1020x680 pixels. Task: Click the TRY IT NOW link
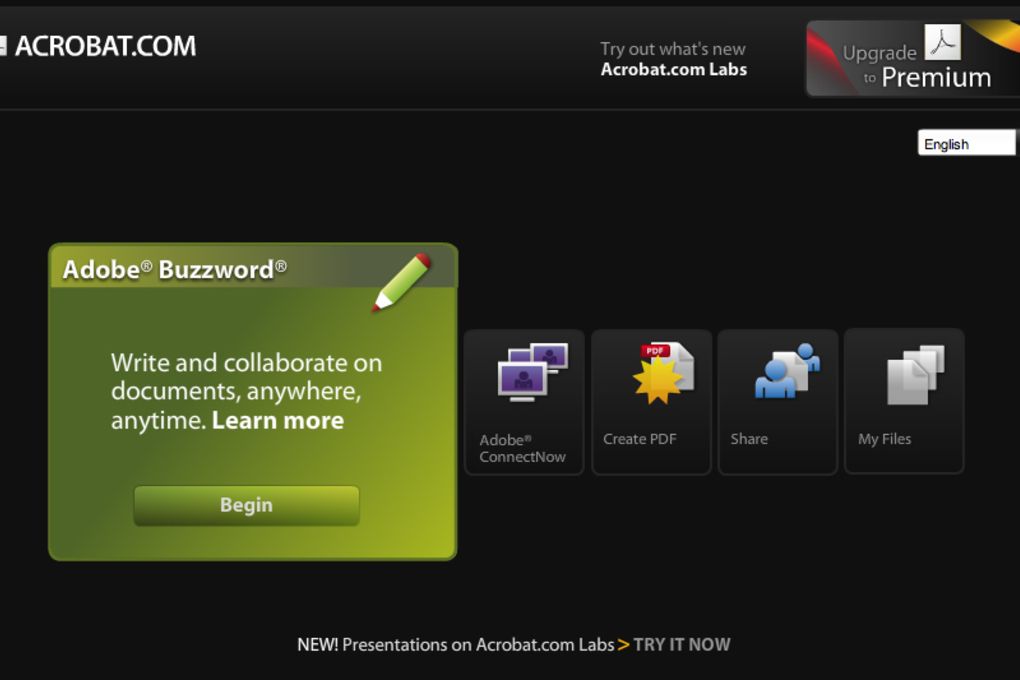(x=682, y=645)
